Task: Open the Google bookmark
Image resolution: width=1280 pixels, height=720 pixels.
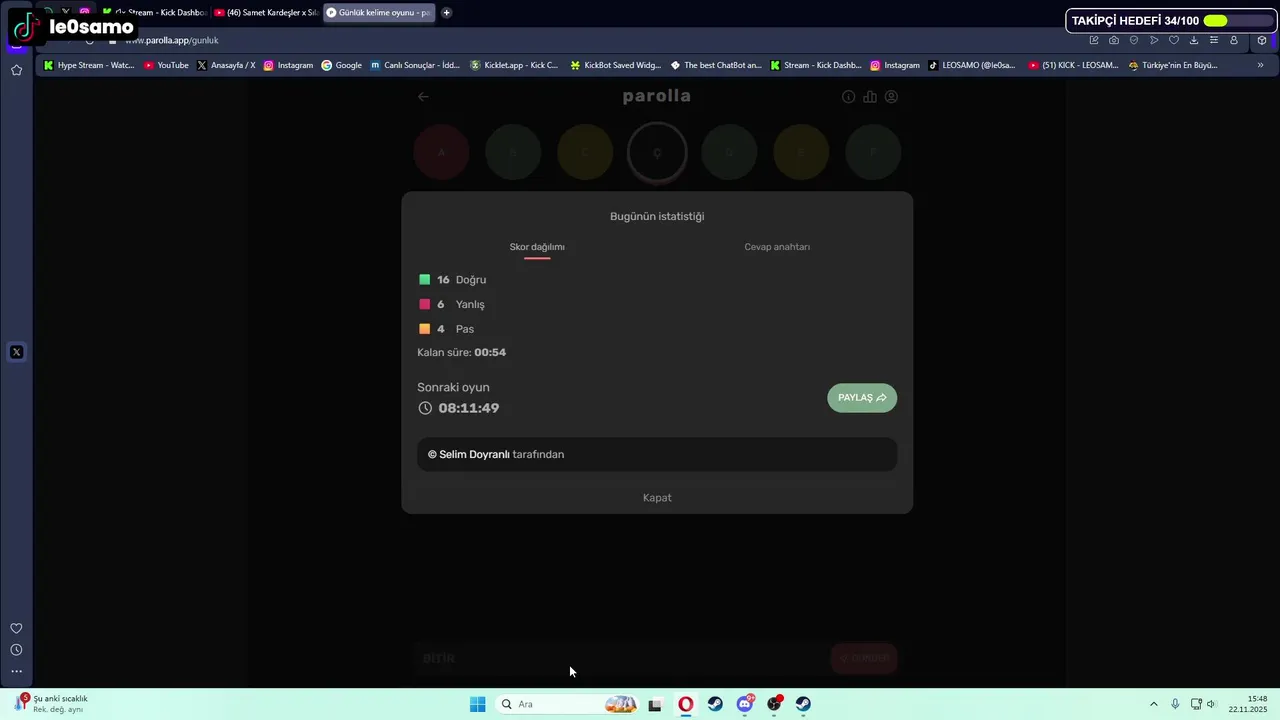Action: click(x=341, y=65)
